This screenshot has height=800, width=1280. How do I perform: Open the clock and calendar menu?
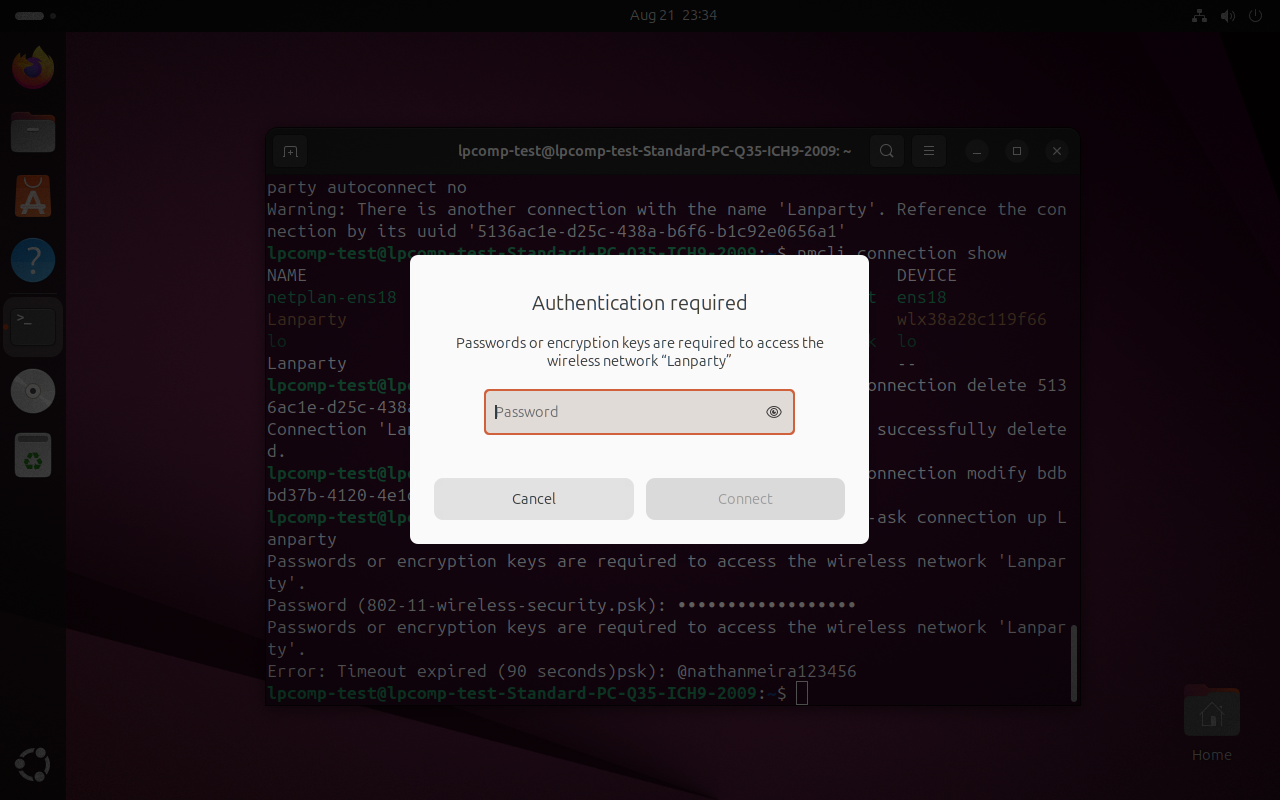click(673, 15)
